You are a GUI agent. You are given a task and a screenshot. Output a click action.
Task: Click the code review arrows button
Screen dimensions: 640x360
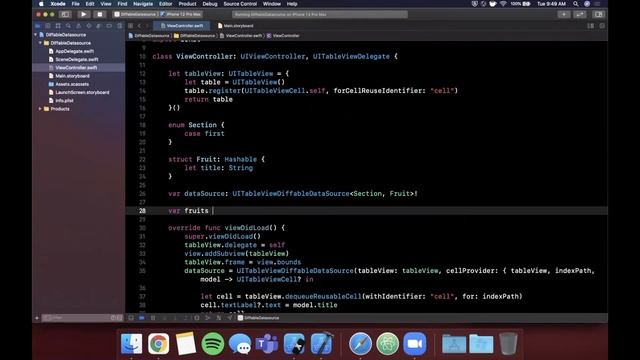(x=580, y=14)
